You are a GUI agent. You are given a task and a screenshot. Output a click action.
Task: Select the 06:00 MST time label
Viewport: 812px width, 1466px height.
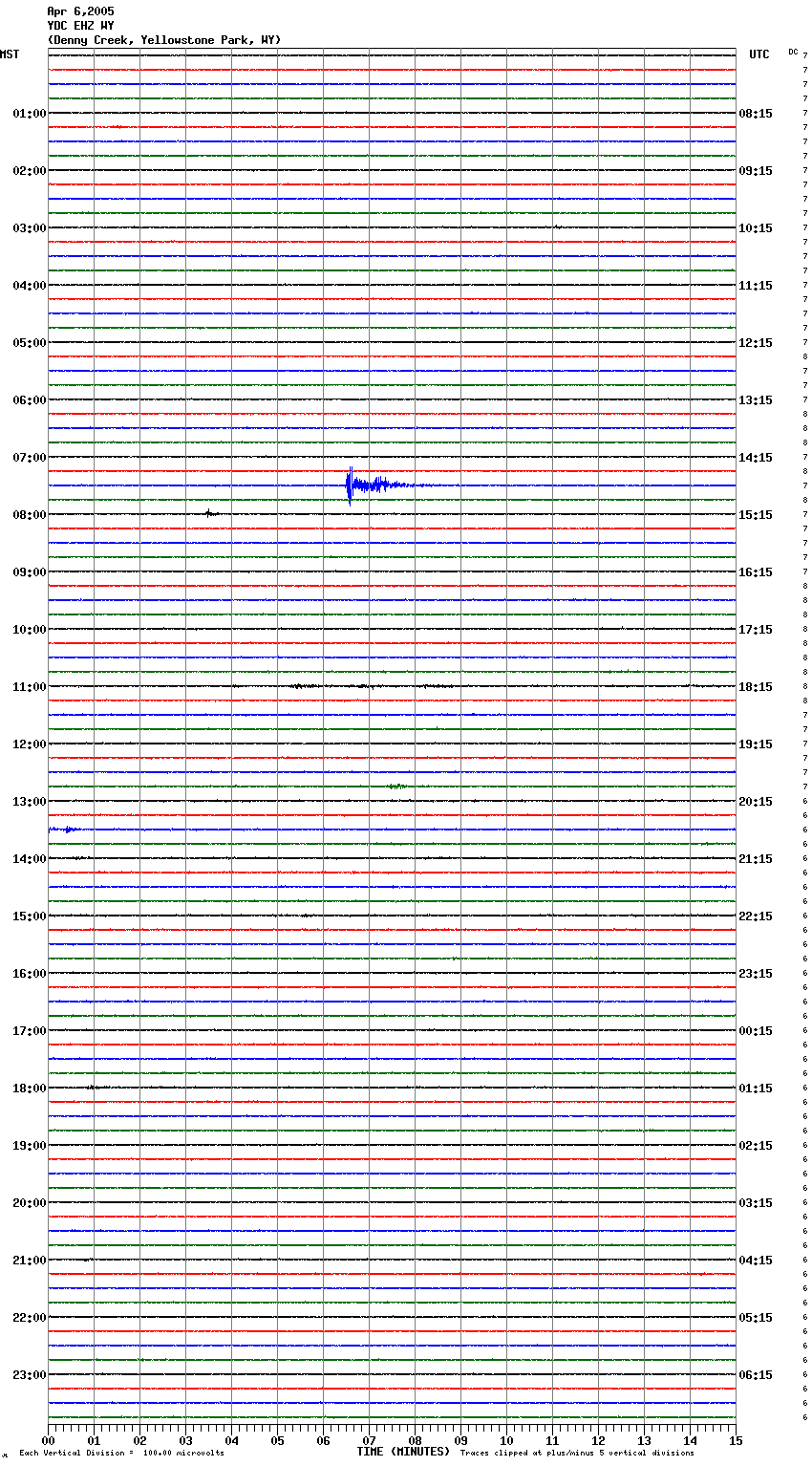pos(30,400)
